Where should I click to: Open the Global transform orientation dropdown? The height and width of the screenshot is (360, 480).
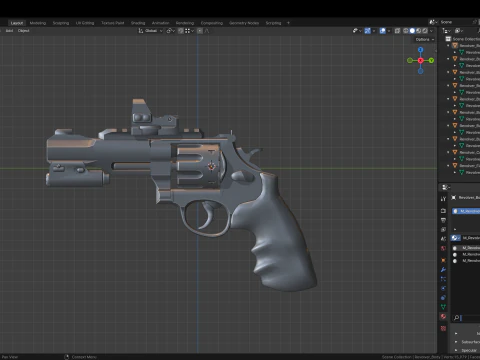(x=151, y=31)
